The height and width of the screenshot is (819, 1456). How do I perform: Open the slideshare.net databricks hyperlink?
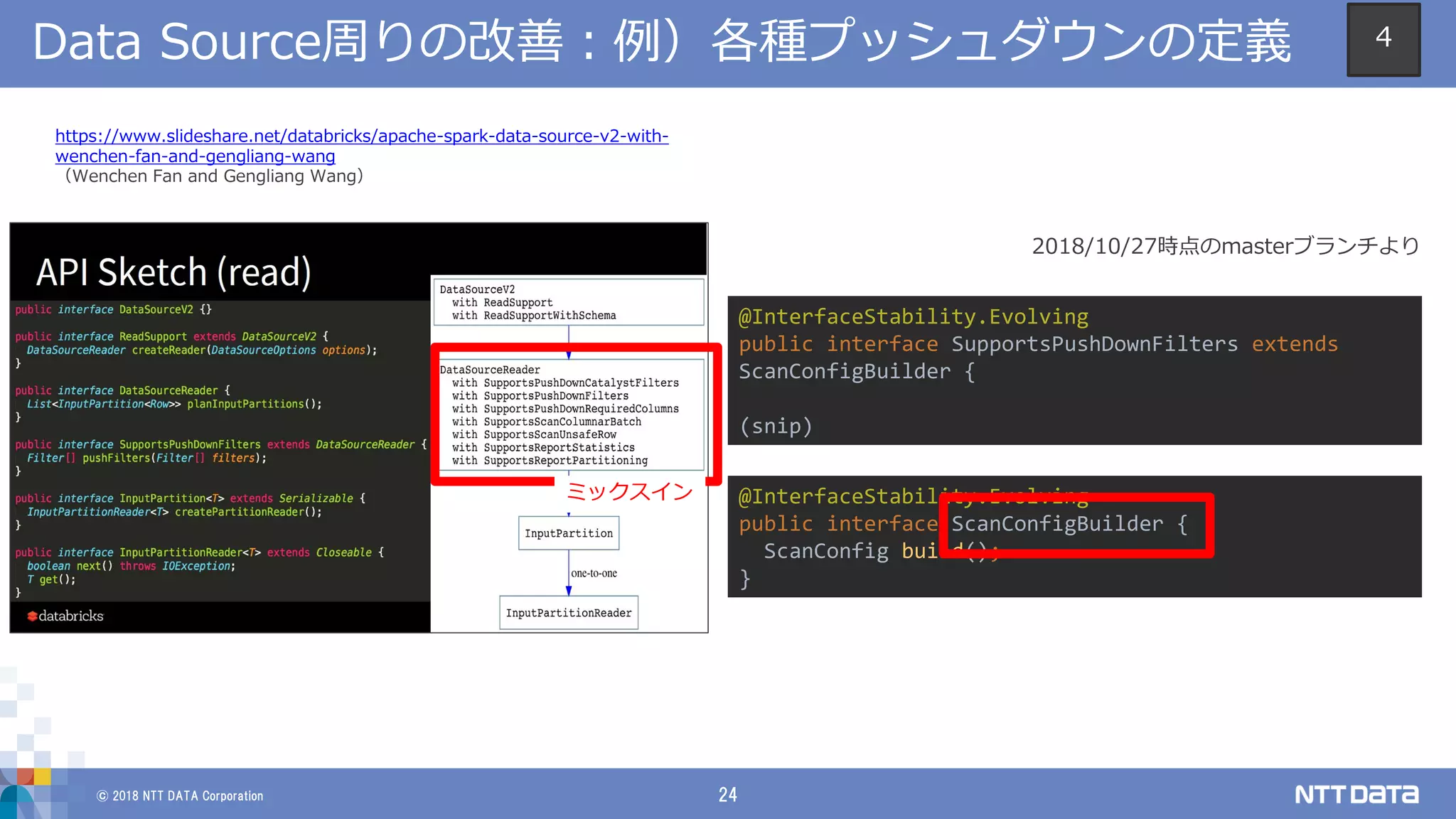pyautogui.click(x=361, y=136)
